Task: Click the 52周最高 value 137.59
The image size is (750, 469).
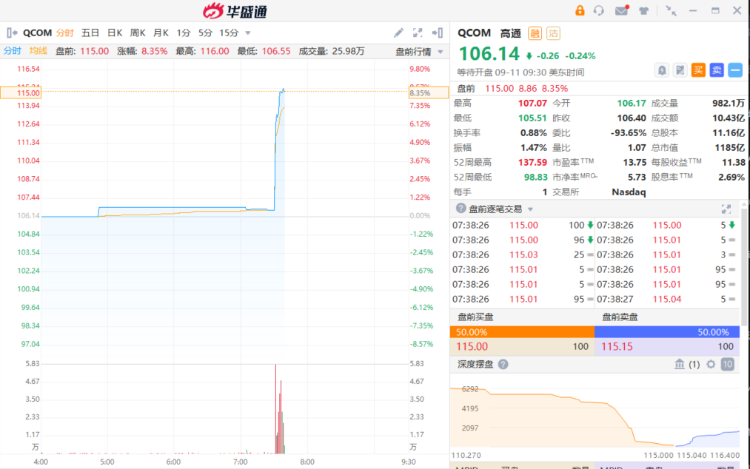Action: point(532,163)
